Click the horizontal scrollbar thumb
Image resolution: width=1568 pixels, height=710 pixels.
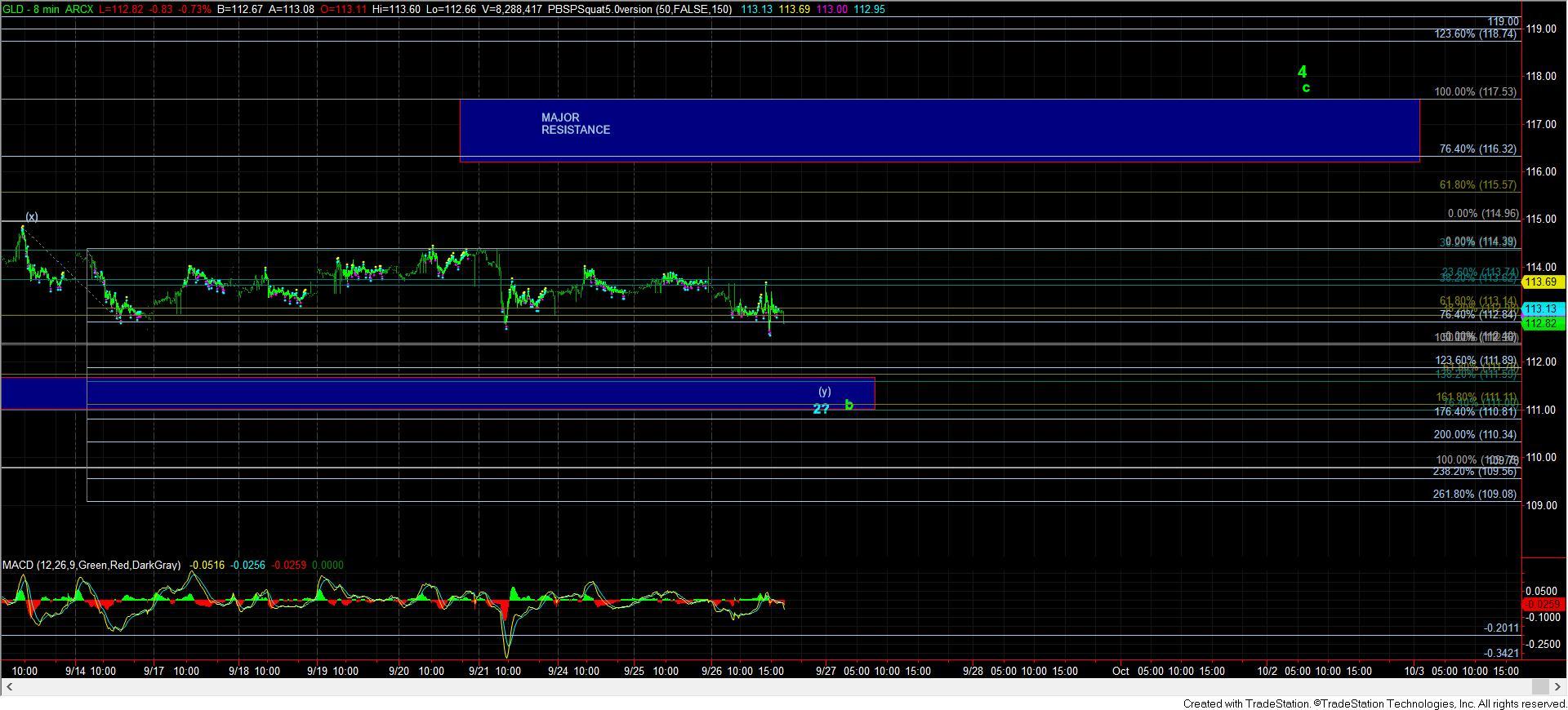[x=1539, y=686]
